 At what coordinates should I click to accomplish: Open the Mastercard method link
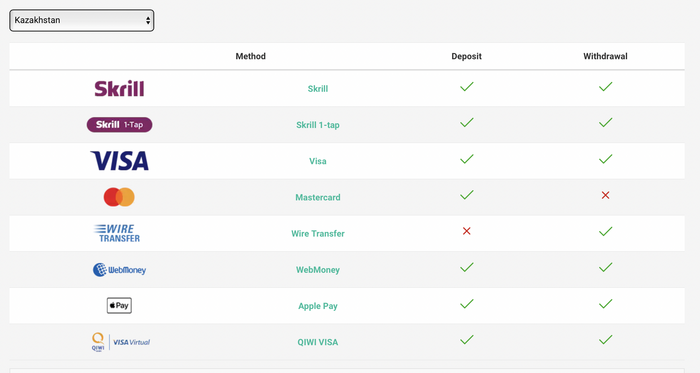(x=318, y=197)
